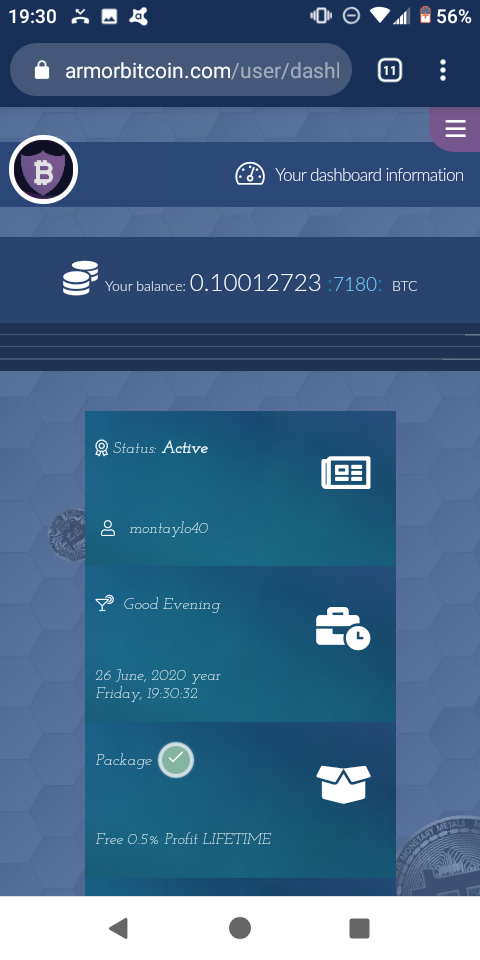Click the time 'Friday, 19:30:32'
The image size is (480, 960).
point(146,694)
